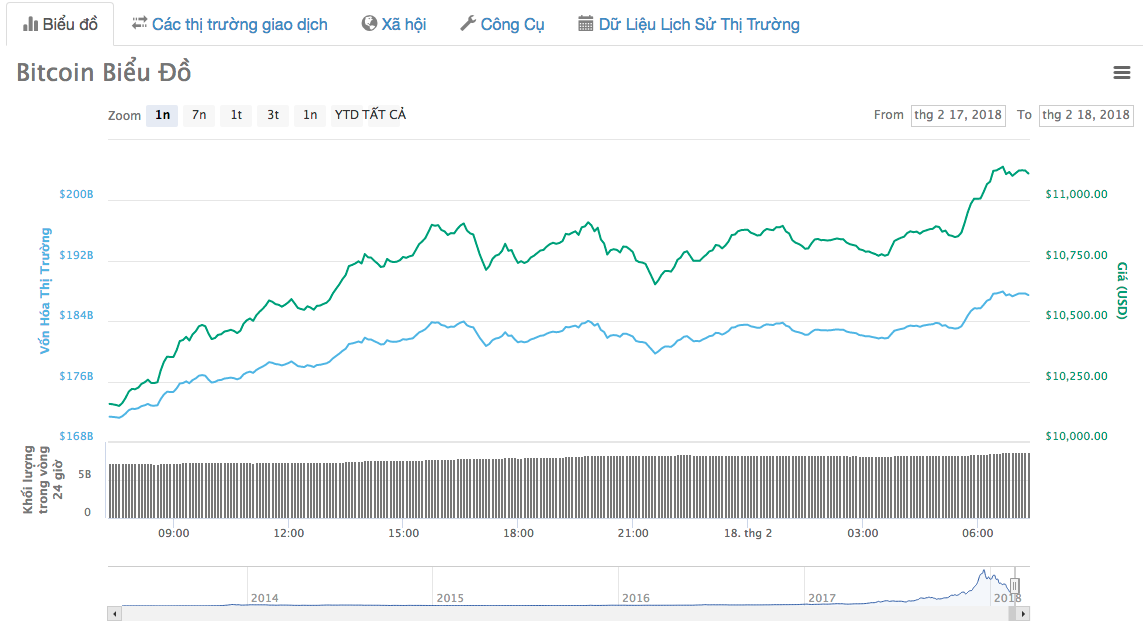
Task: Click the 18. thg 2 date axis label
Action: [748, 533]
